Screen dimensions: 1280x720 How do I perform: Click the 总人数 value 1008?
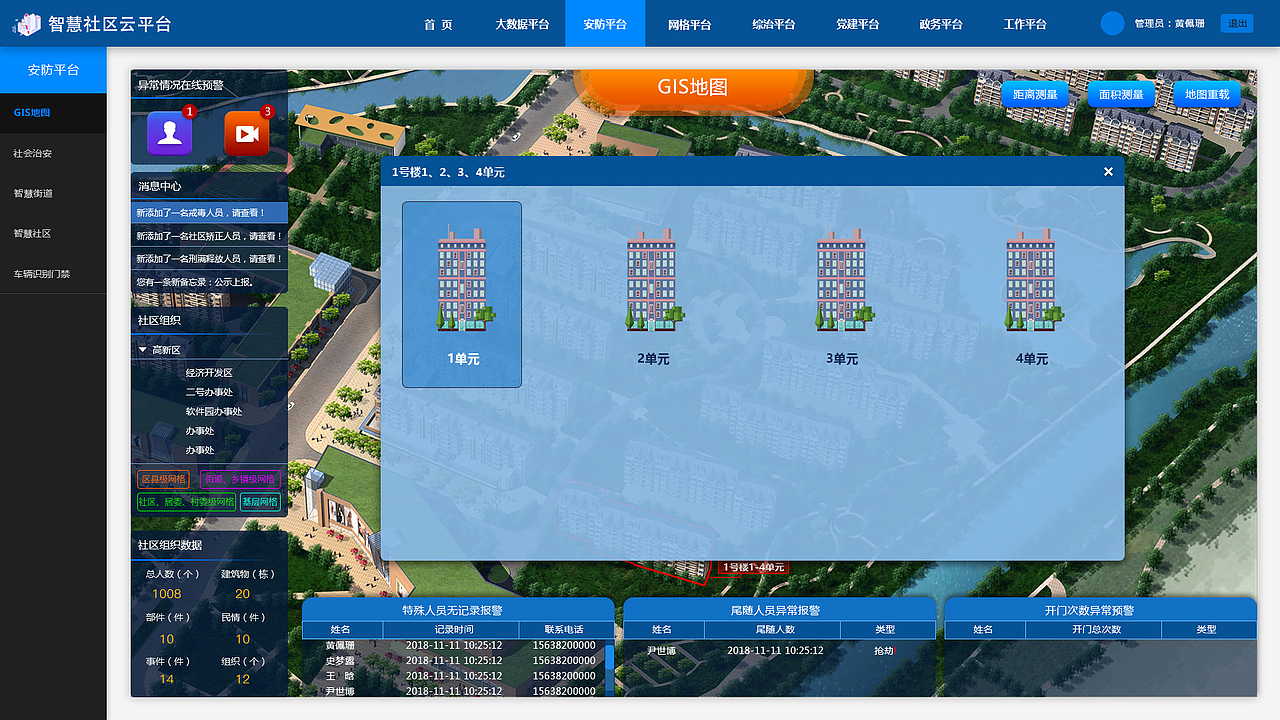tap(167, 594)
